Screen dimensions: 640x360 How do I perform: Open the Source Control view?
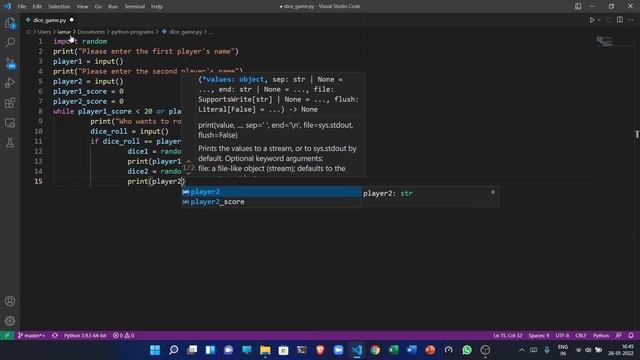coord(10,62)
